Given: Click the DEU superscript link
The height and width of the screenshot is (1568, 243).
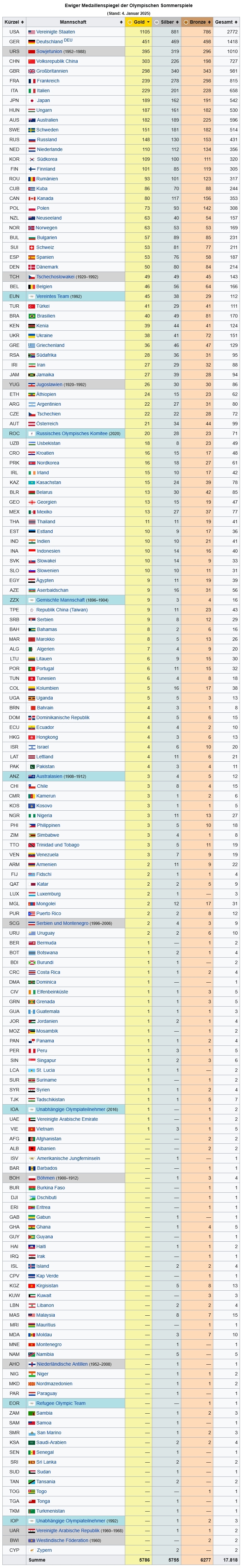Looking at the screenshot, I should tap(68, 40).
